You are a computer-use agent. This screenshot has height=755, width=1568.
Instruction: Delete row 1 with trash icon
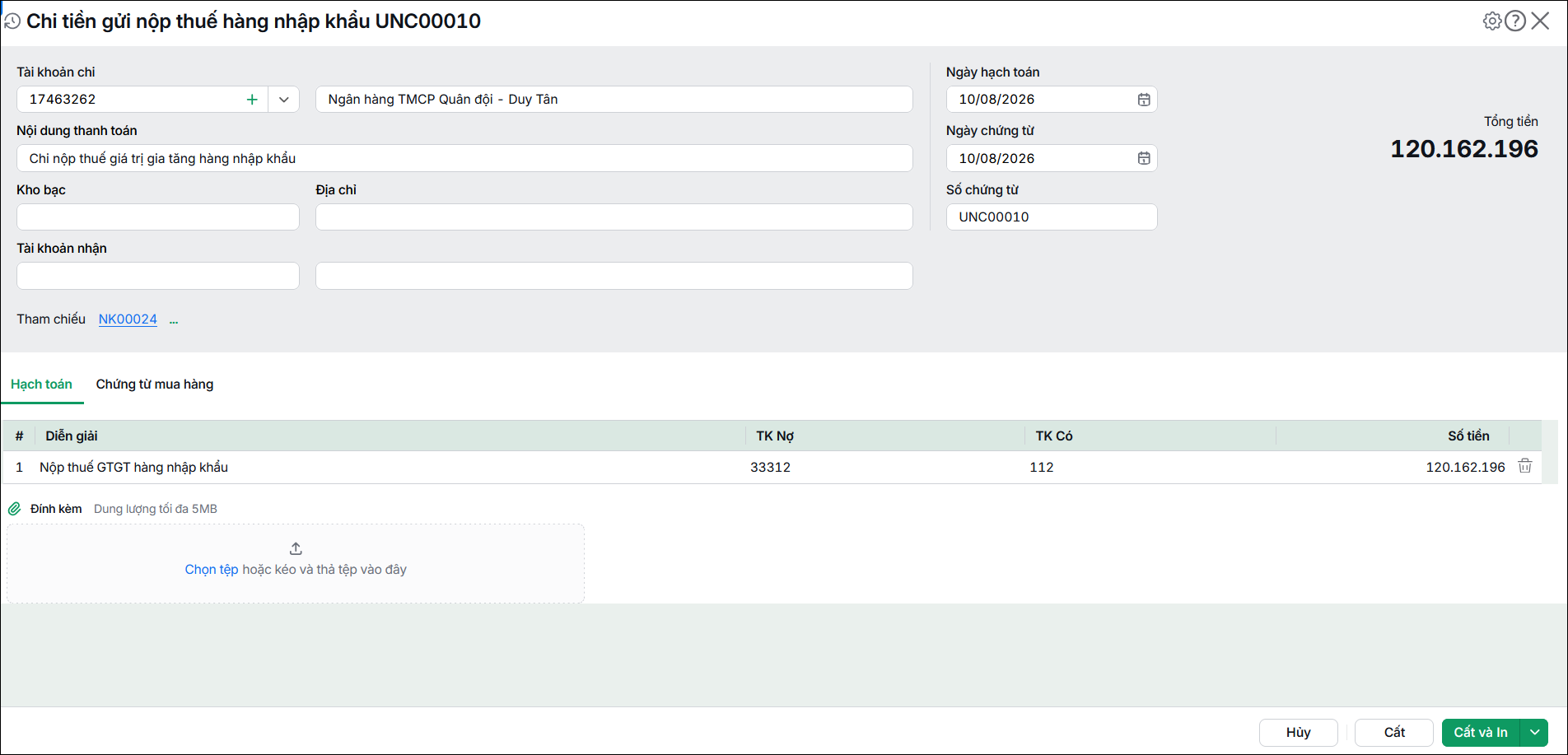coord(1525,466)
